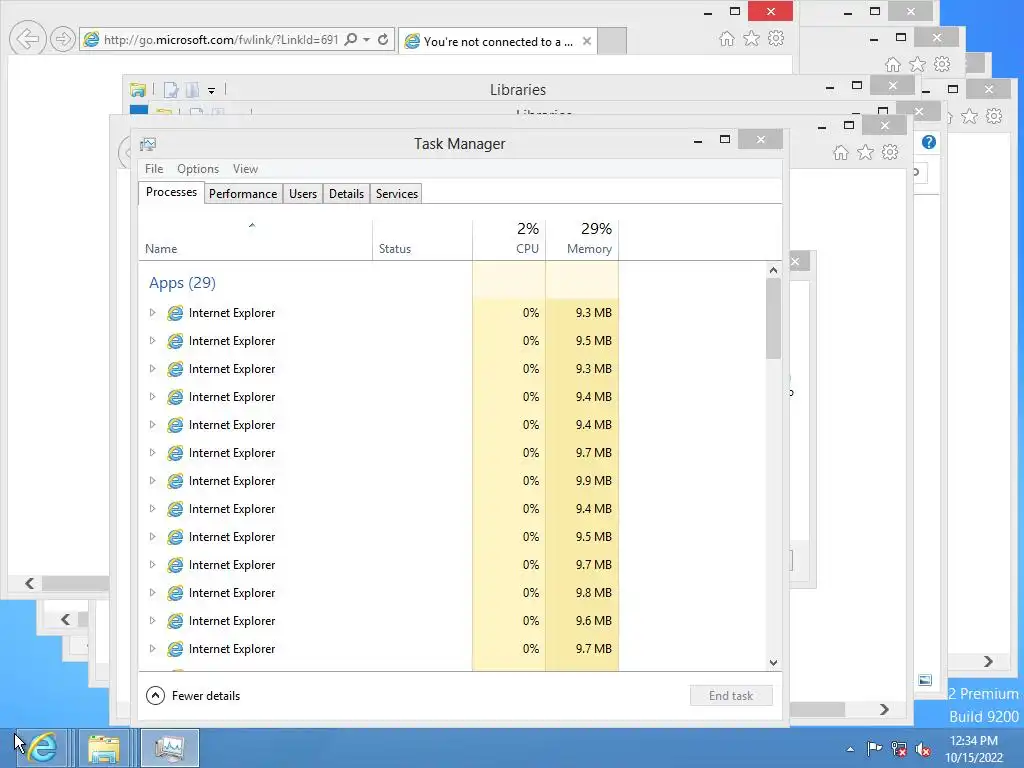The width and height of the screenshot is (1024, 768).
Task: Switch to the Processes tab
Action: click(x=171, y=192)
